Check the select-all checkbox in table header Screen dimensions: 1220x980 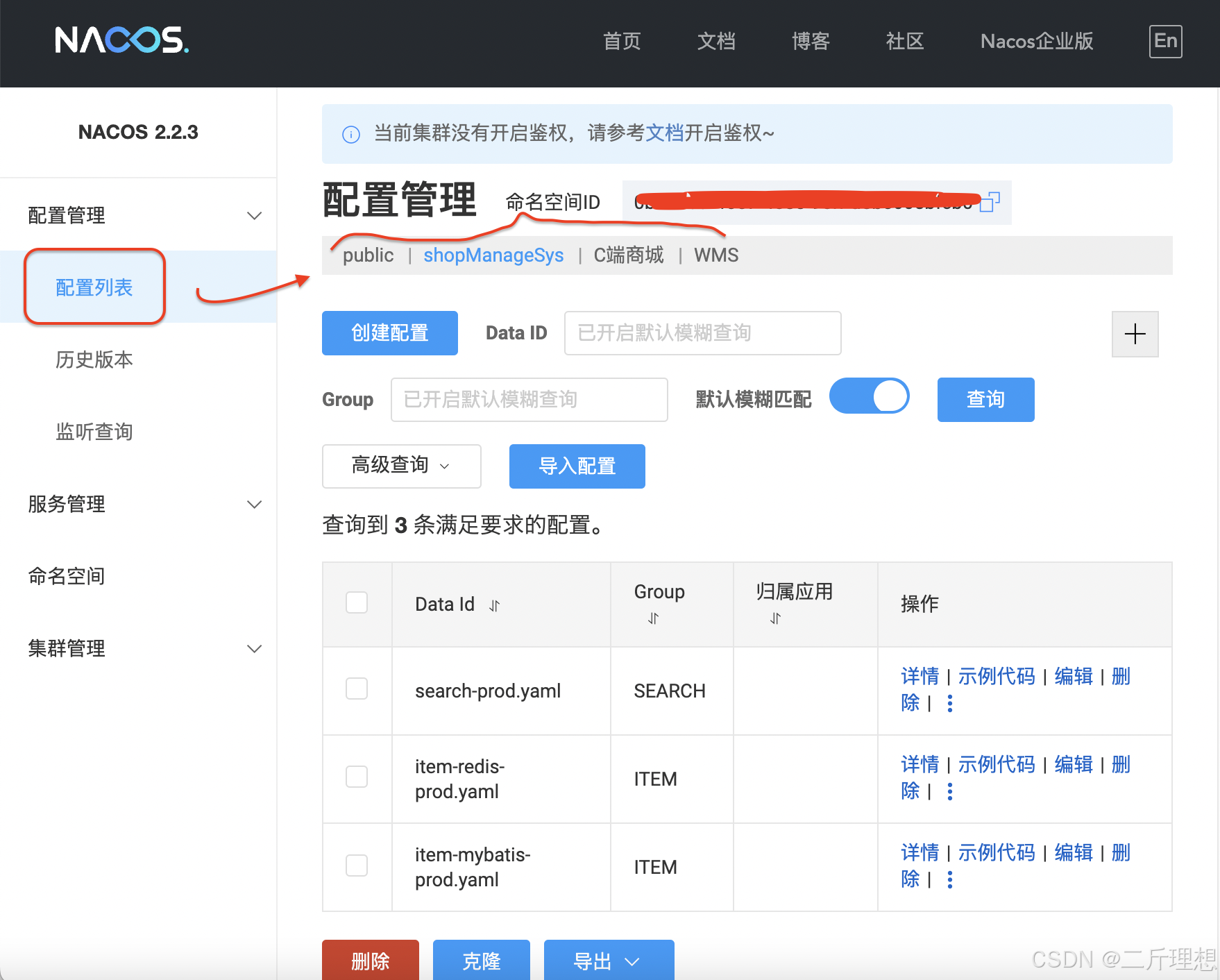click(357, 602)
